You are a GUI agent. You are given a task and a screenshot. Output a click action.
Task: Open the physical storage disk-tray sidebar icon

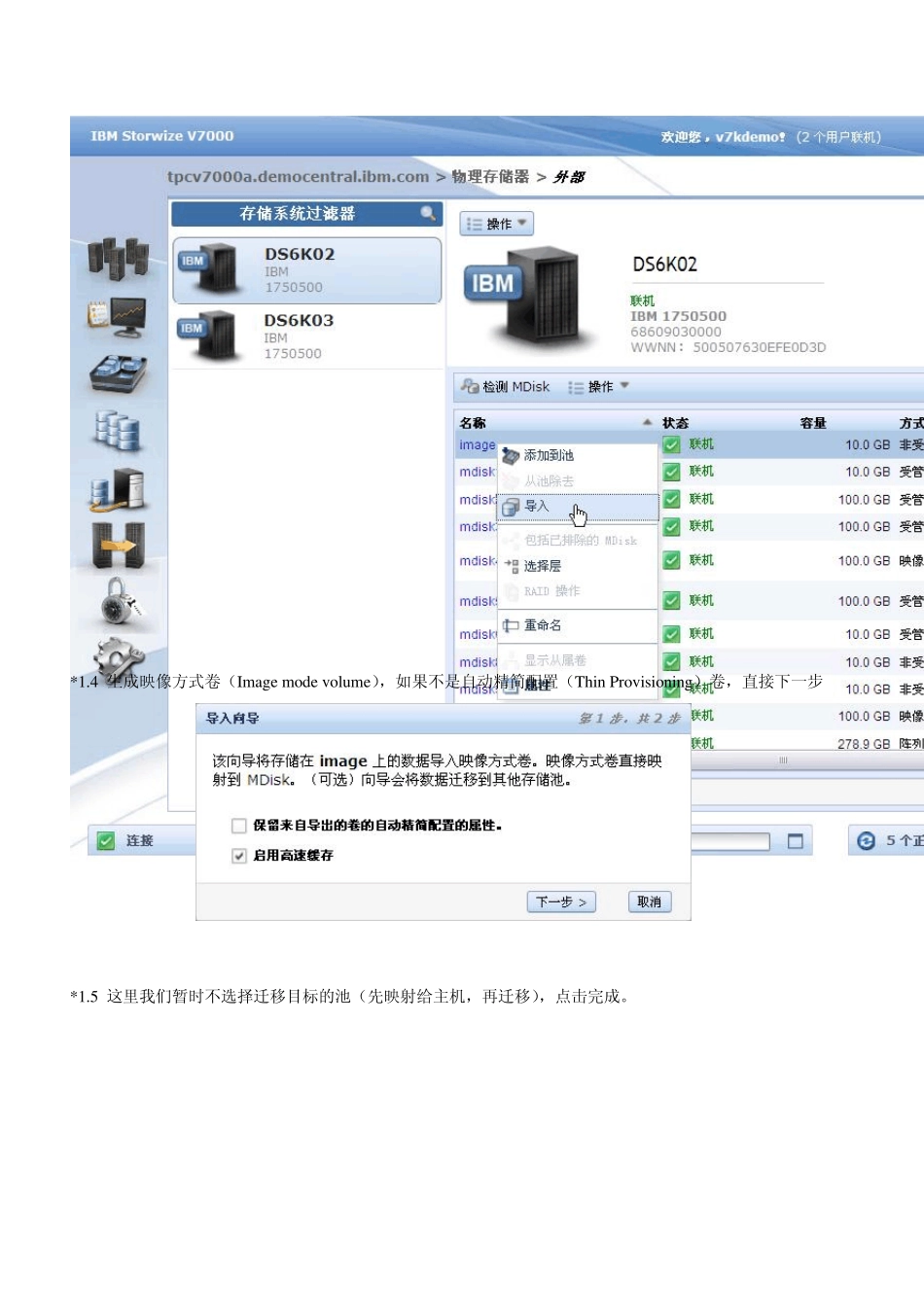(118, 373)
